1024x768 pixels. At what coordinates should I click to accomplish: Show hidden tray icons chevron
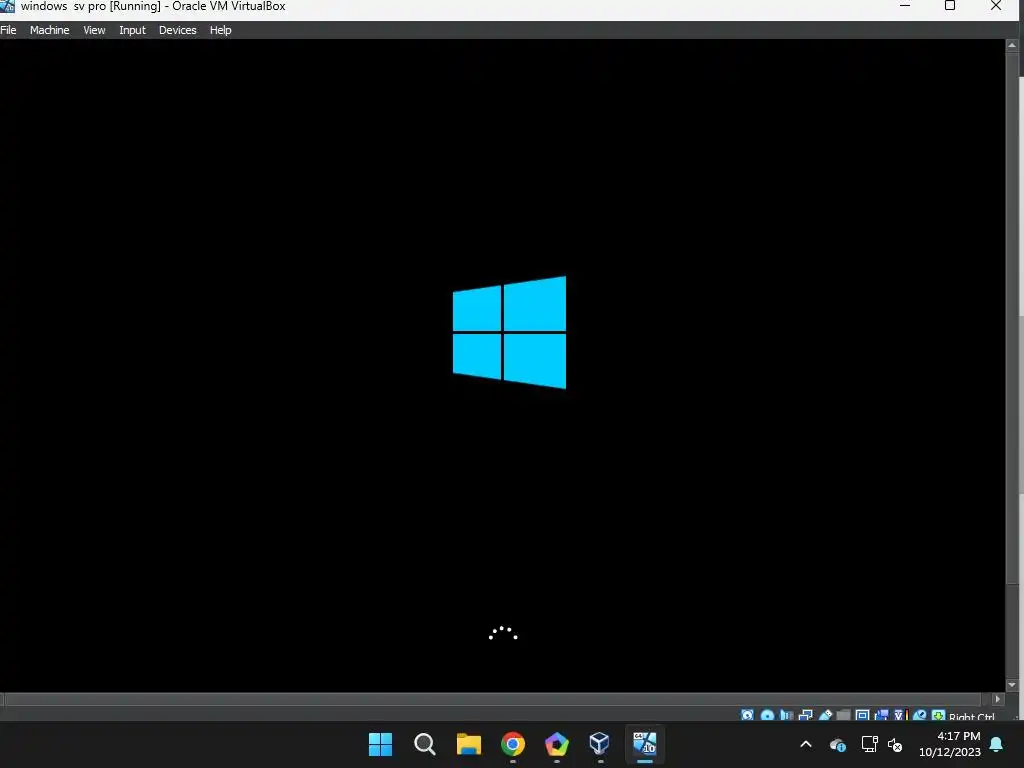click(806, 744)
